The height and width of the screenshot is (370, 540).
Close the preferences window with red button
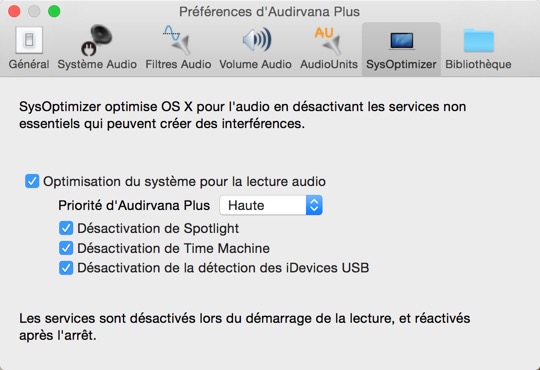click(14, 11)
